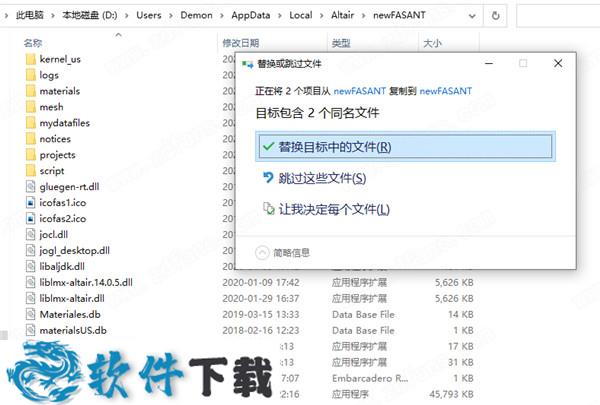This screenshot has width=600, height=405.
Task: Close the 替换或跳过文件 dialog
Action: [x=558, y=63]
